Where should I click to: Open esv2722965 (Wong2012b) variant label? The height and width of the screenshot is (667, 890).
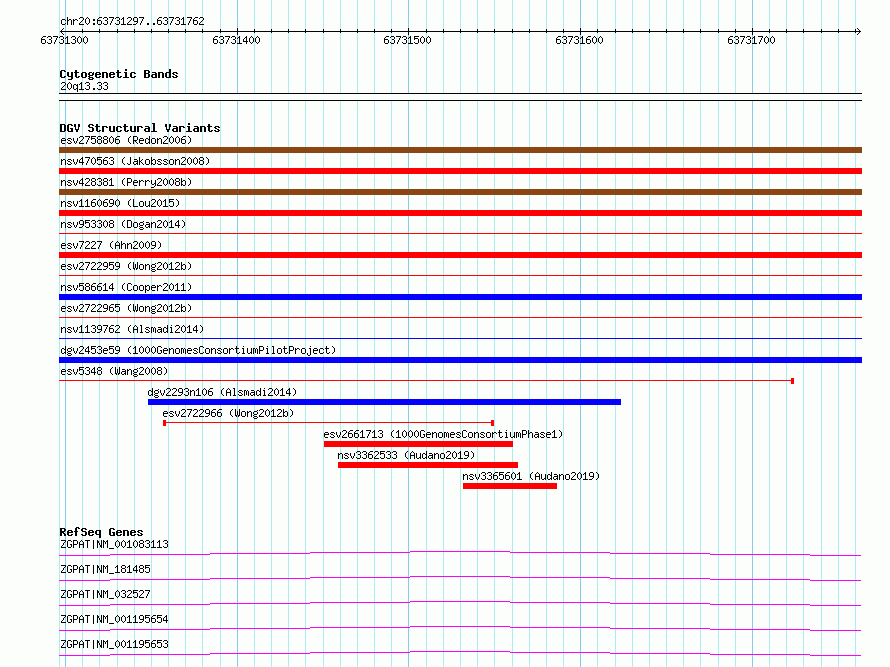tap(126, 308)
